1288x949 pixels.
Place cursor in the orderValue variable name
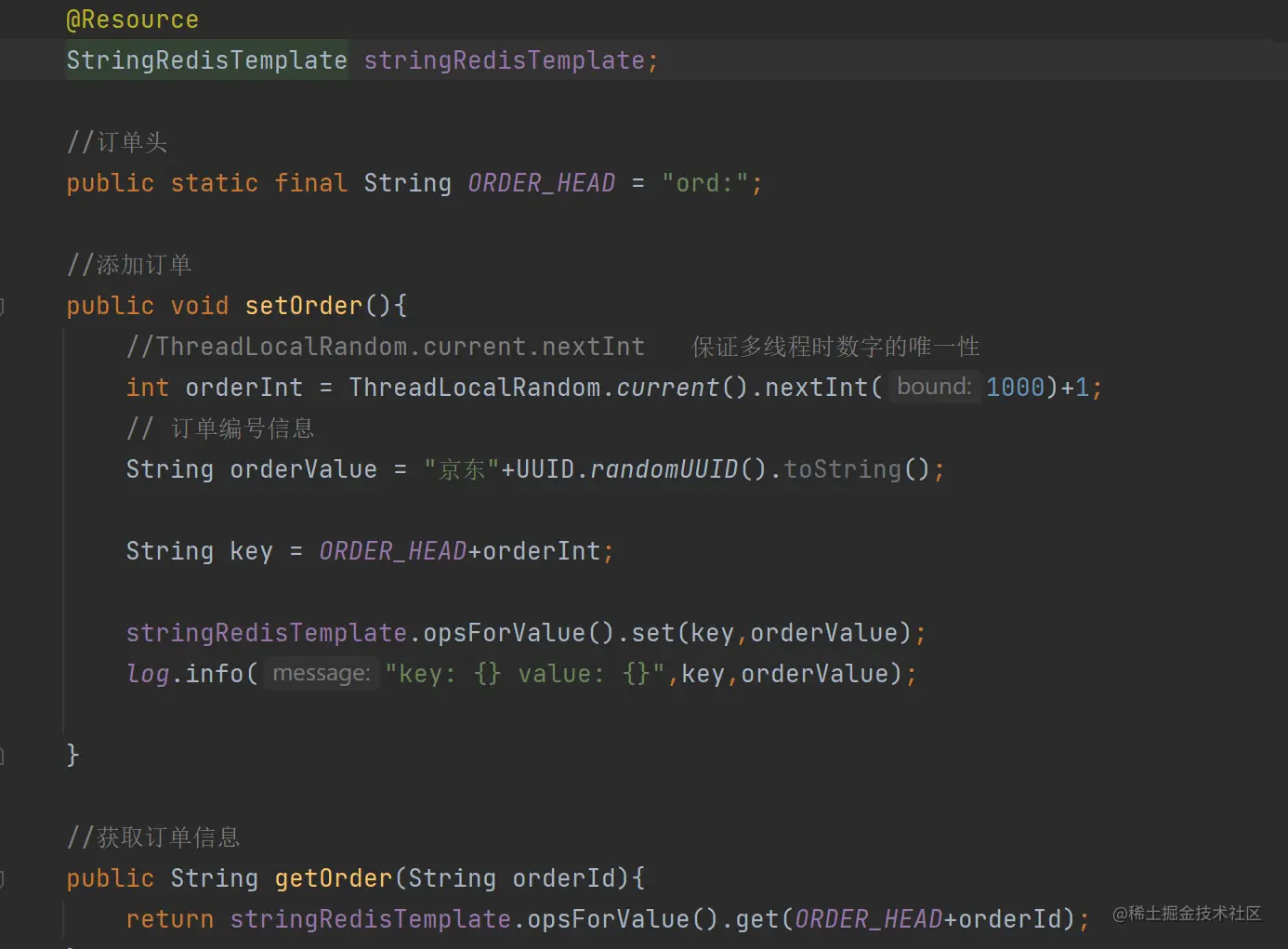point(302,468)
